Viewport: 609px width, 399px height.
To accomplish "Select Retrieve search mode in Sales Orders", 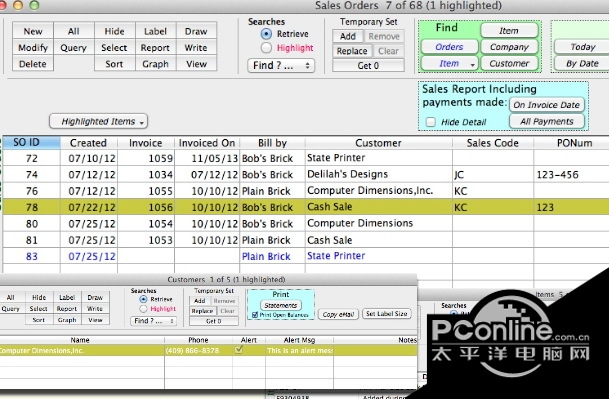I will (x=266, y=34).
